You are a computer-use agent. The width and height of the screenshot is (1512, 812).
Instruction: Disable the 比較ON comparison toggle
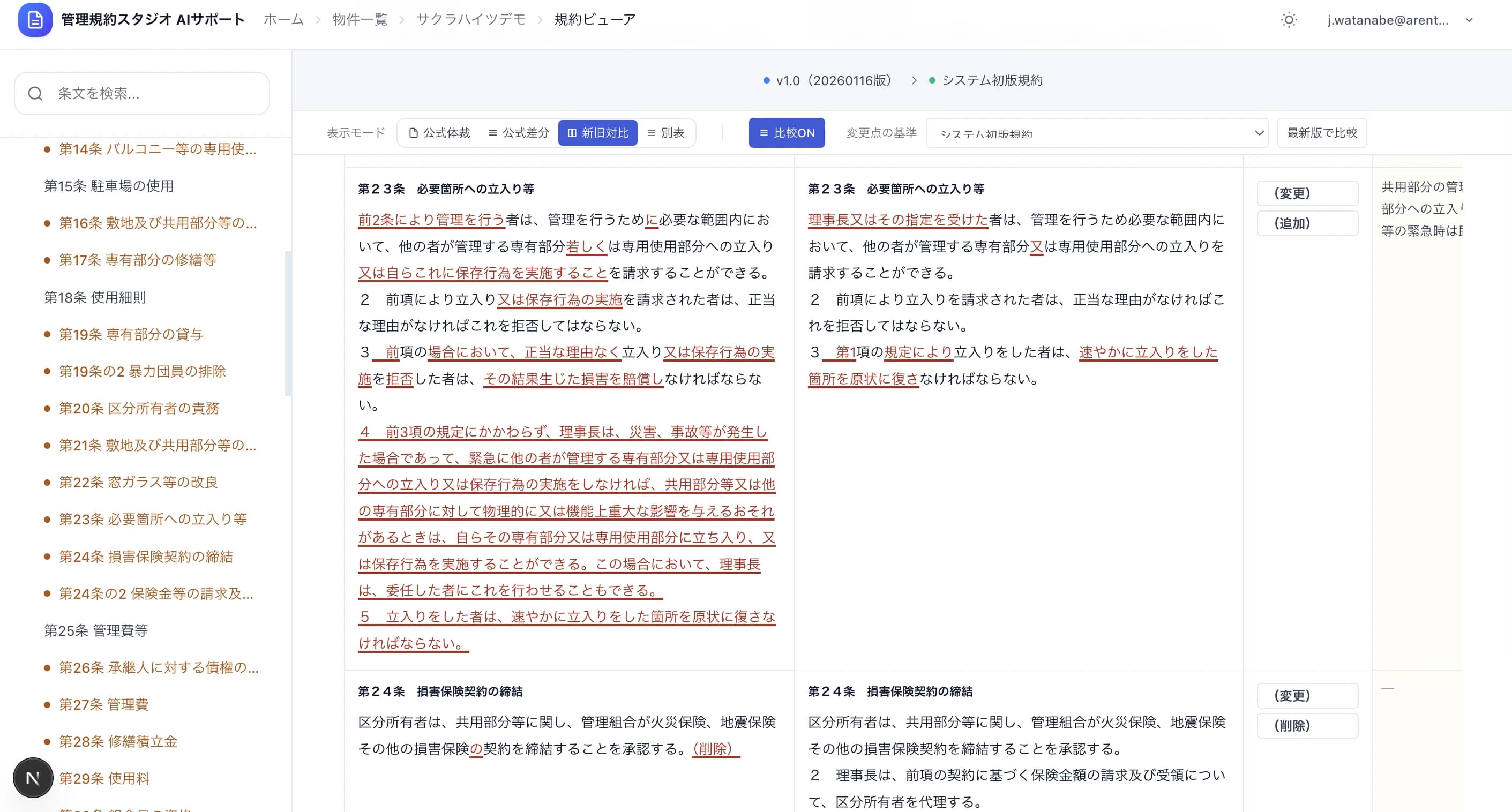click(x=787, y=133)
